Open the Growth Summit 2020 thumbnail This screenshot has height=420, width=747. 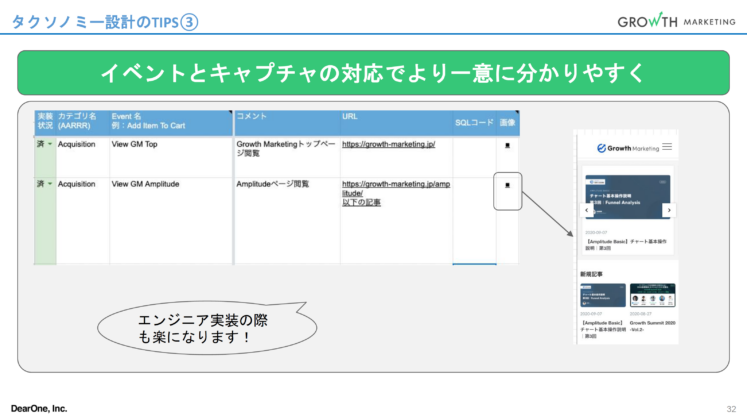coord(652,295)
